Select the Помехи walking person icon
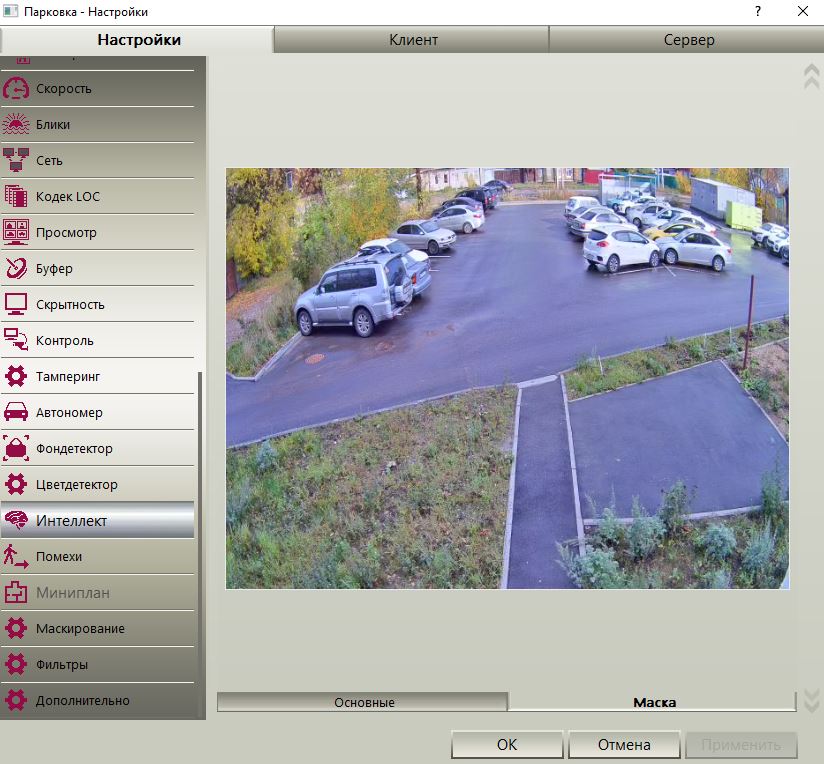Image resolution: width=824 pixels, height=764 pixels. (x=16, y=556)
